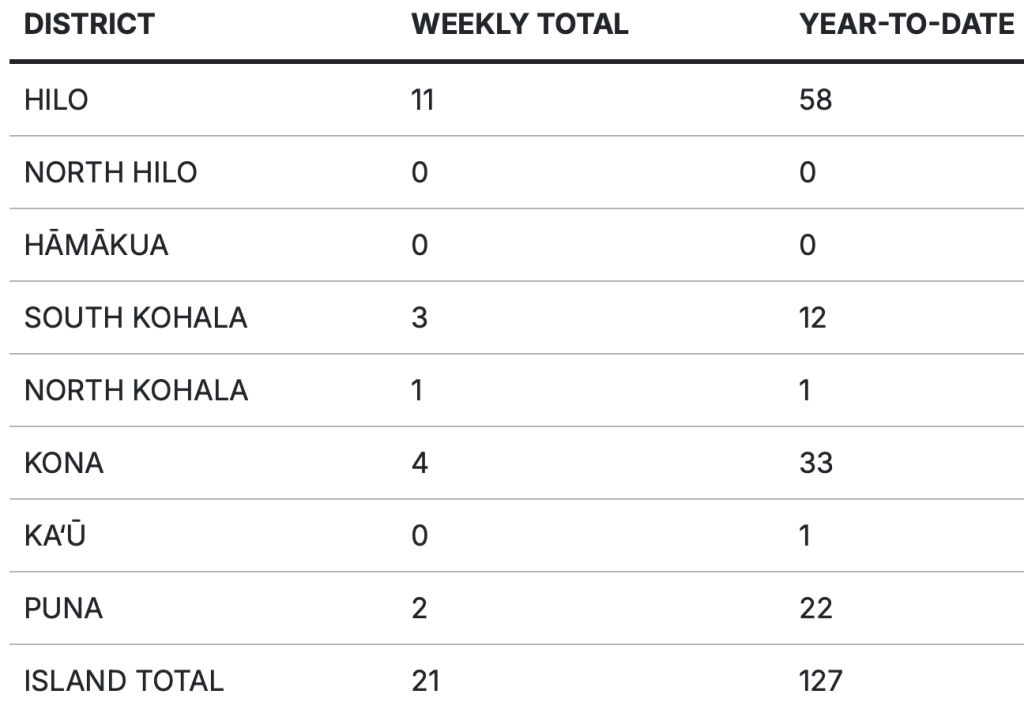Click South Kohala's year-to-date value 12
The height and width of the screenshot is (713, 1024).
(x=815, y=318)
